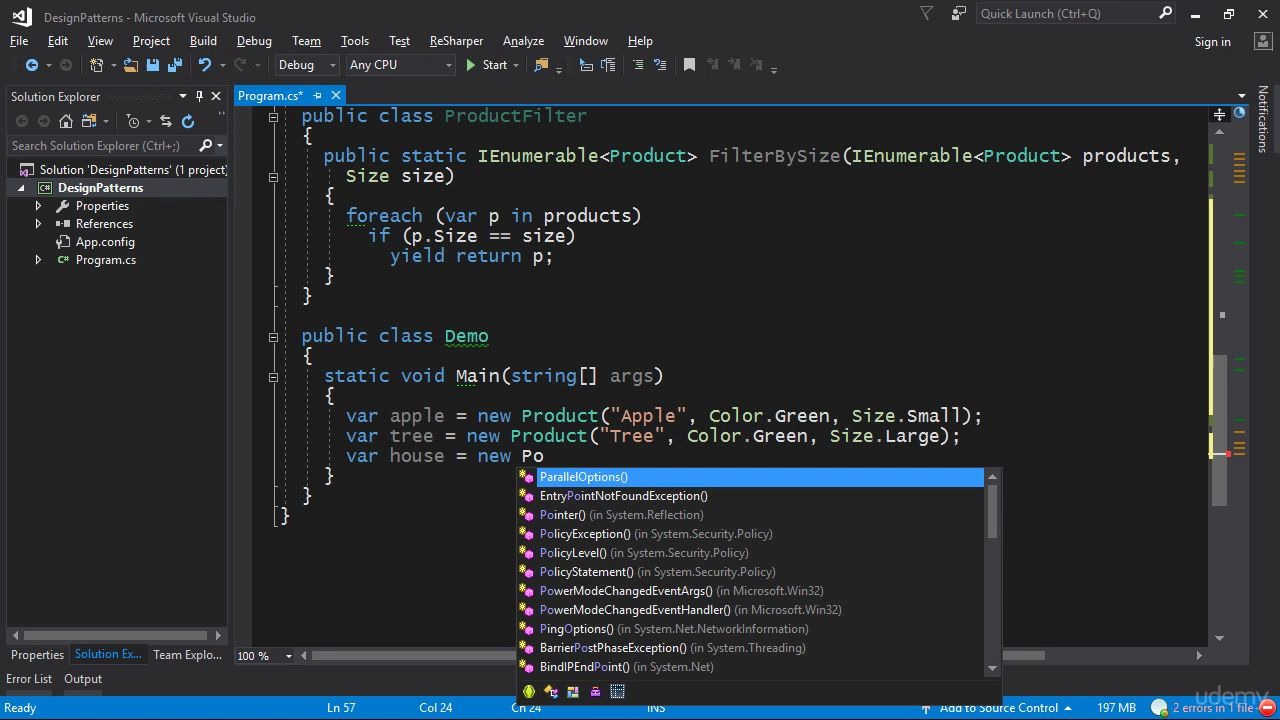Click the 2 errors in 1 file indicator
Viewport: 1280px width, 720px height.
[1205, 707]
